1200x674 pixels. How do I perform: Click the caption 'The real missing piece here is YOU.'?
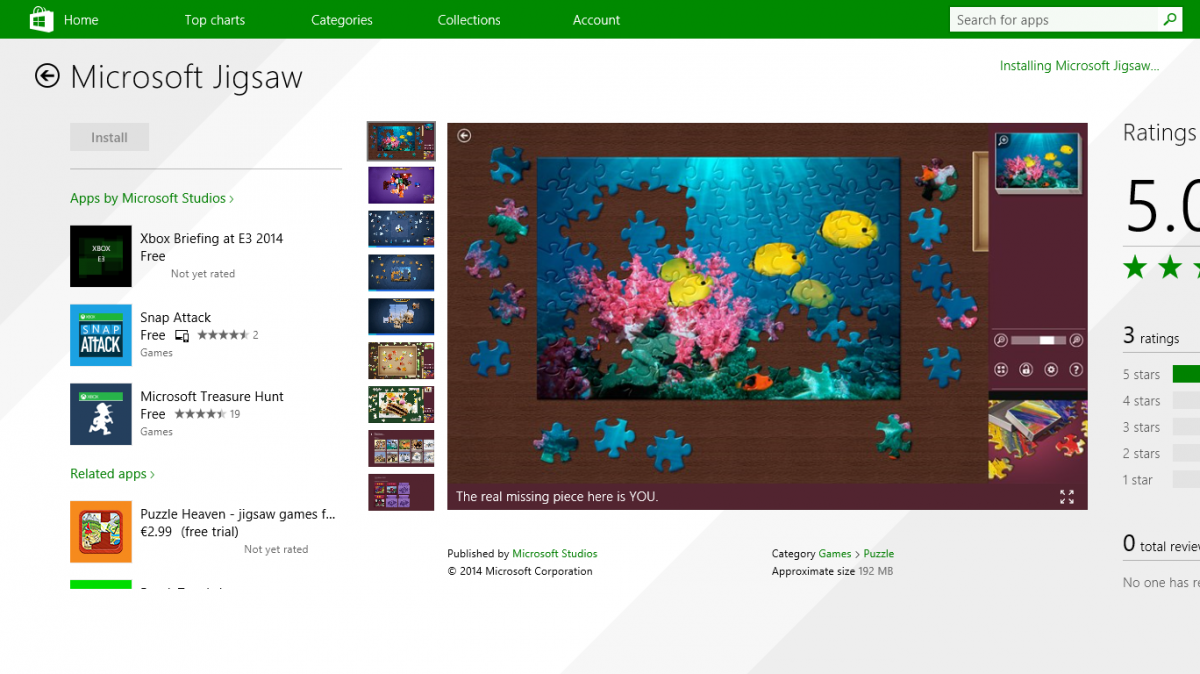557,496
